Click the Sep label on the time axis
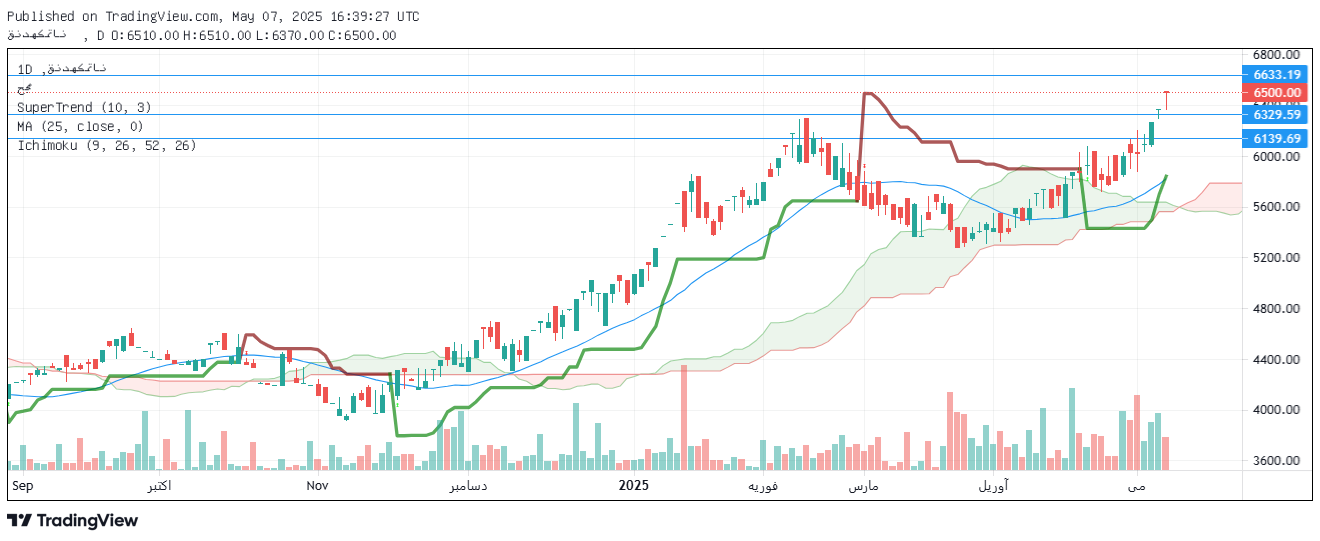 click(x=21, y=485)
